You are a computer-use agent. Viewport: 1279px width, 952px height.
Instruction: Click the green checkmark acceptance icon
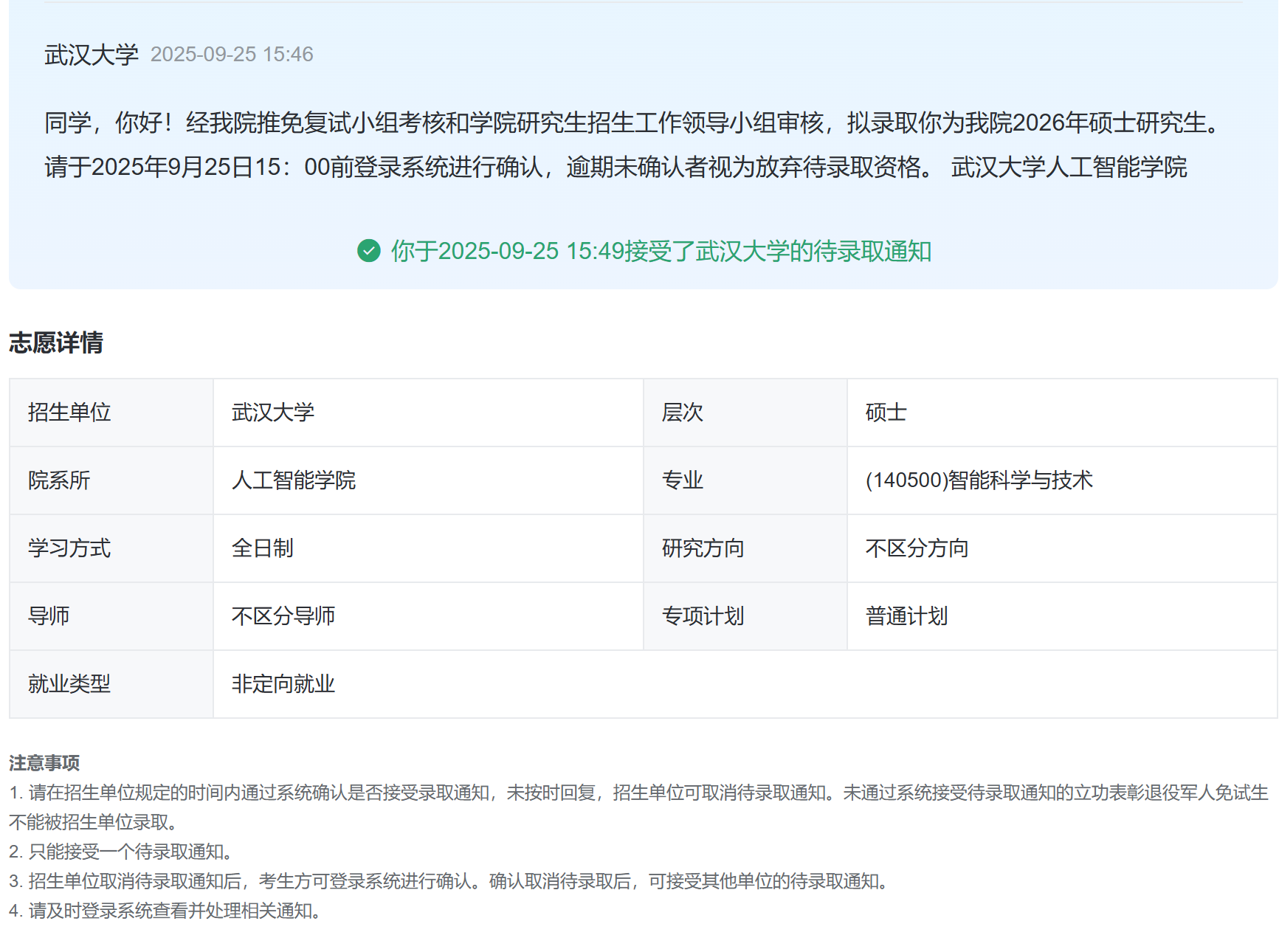[369, 251]
